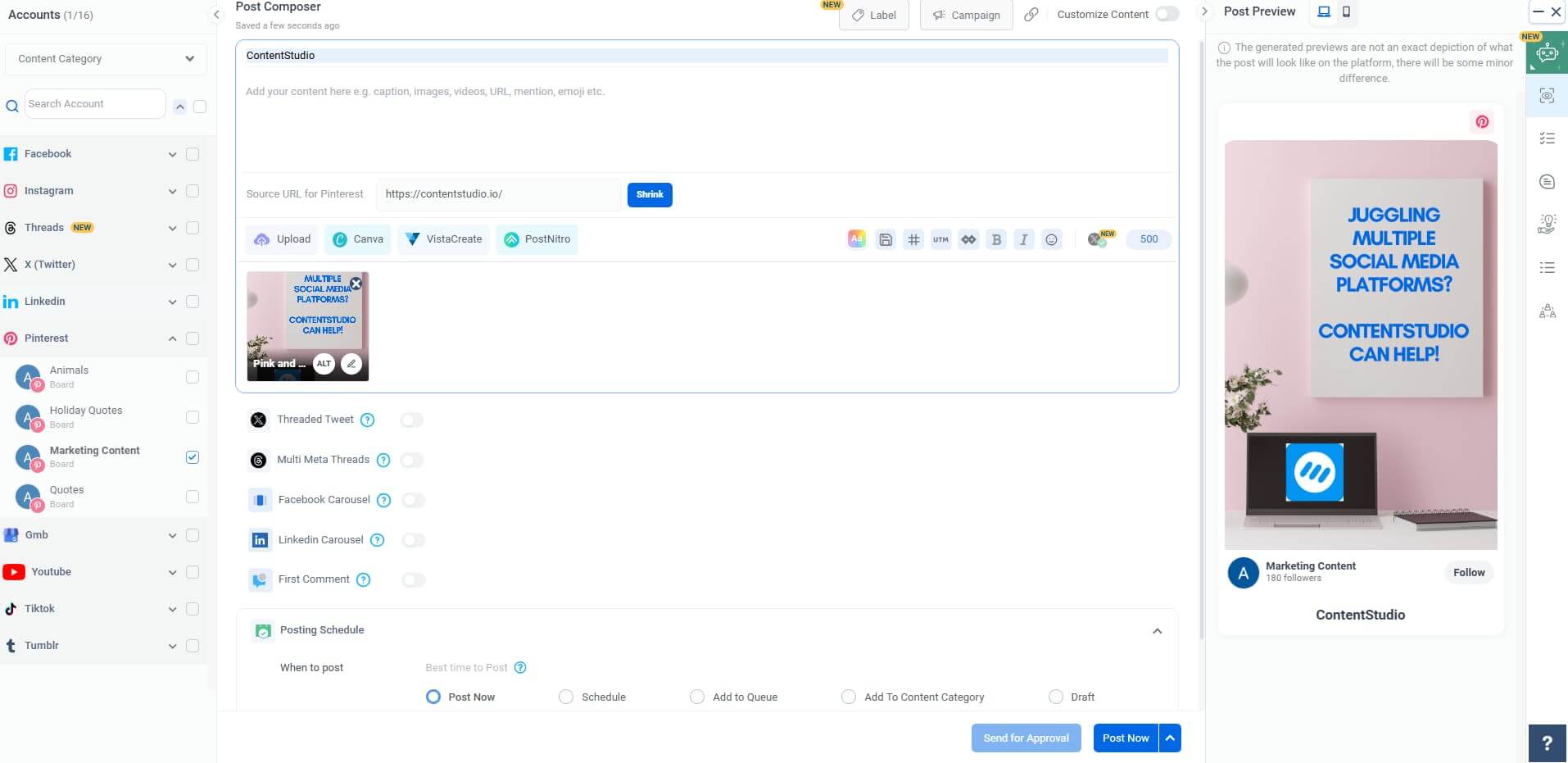Check the Facebook accounts checkbox
The height and width of the screenshot is (763, 1568).
point(193,154)
